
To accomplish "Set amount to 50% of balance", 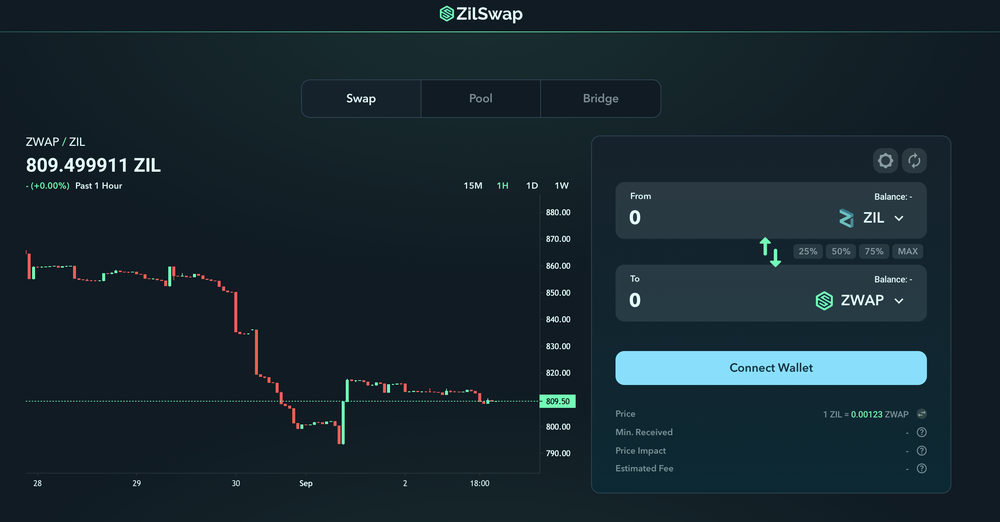I will tap(841, 251).
